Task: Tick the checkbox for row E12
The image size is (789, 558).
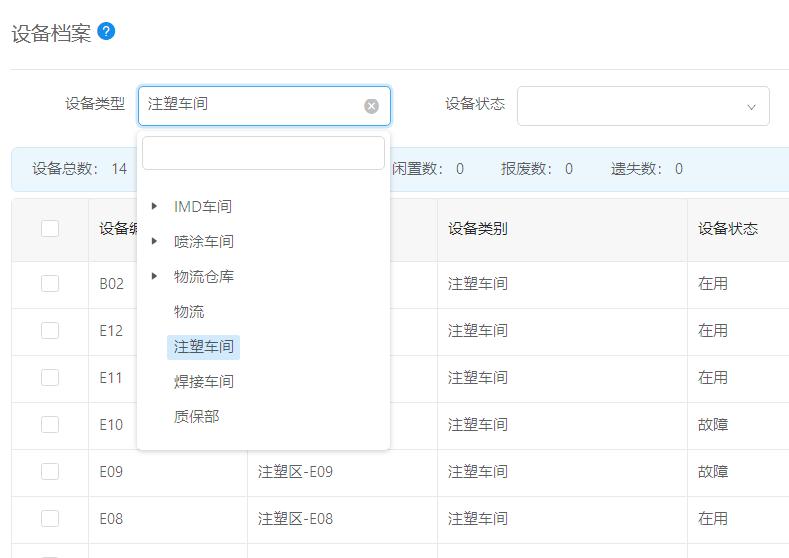Action: coord(50,331)
